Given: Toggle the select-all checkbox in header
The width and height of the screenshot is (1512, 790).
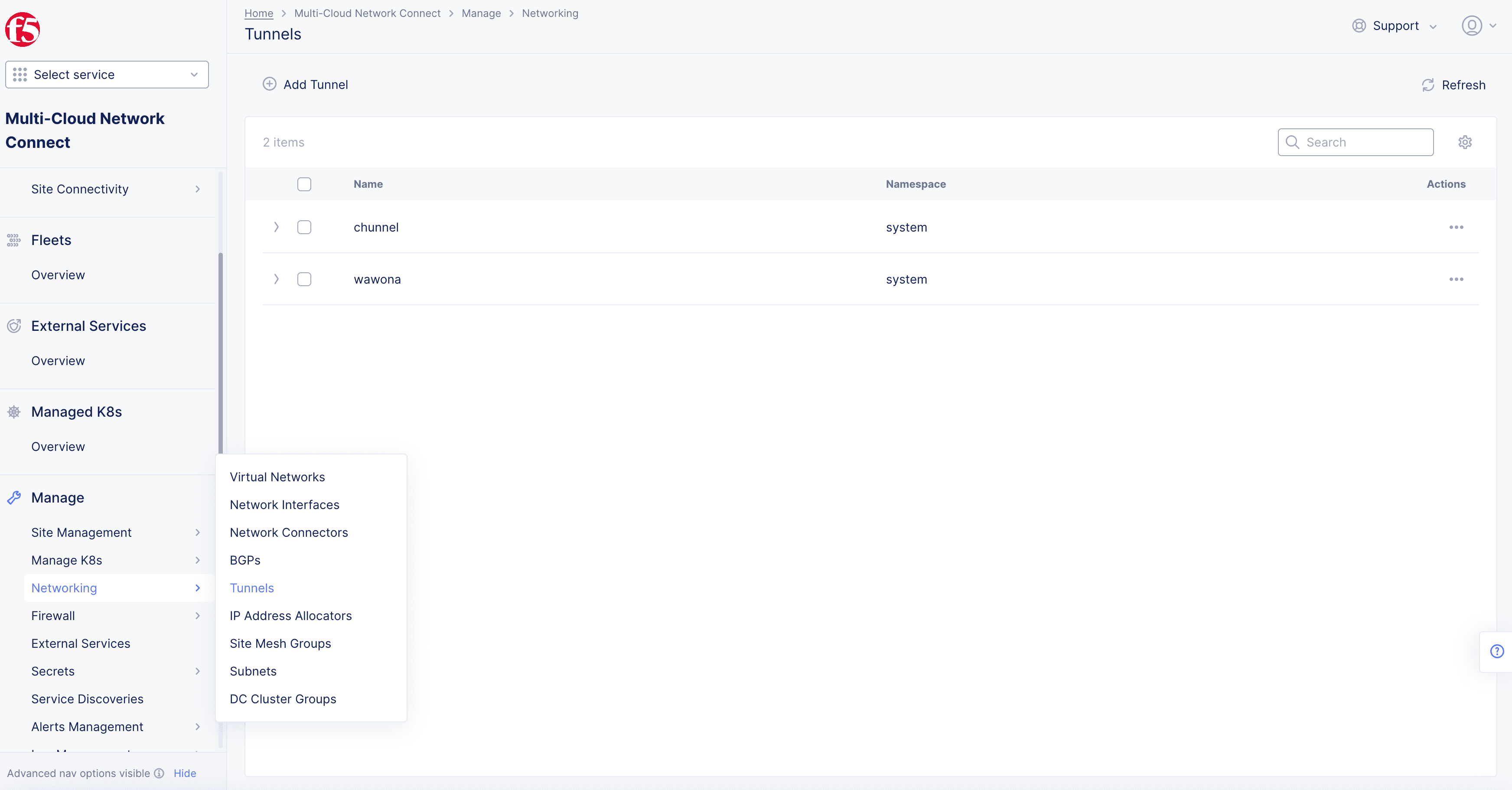Looking at the screenshot, I should click(304, 184).
